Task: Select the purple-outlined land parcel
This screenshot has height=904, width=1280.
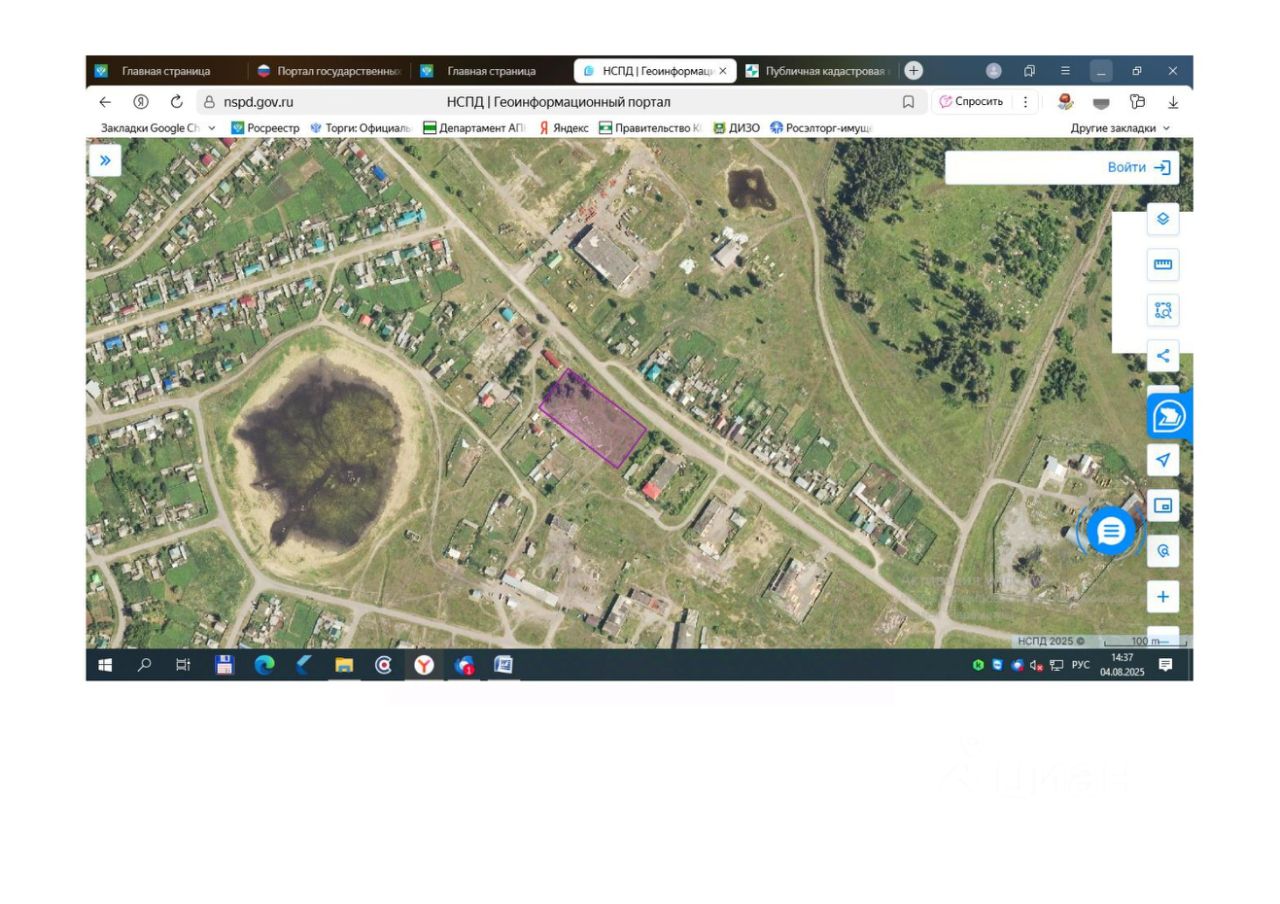Action: pyautogui.click(x=593, y=418)
